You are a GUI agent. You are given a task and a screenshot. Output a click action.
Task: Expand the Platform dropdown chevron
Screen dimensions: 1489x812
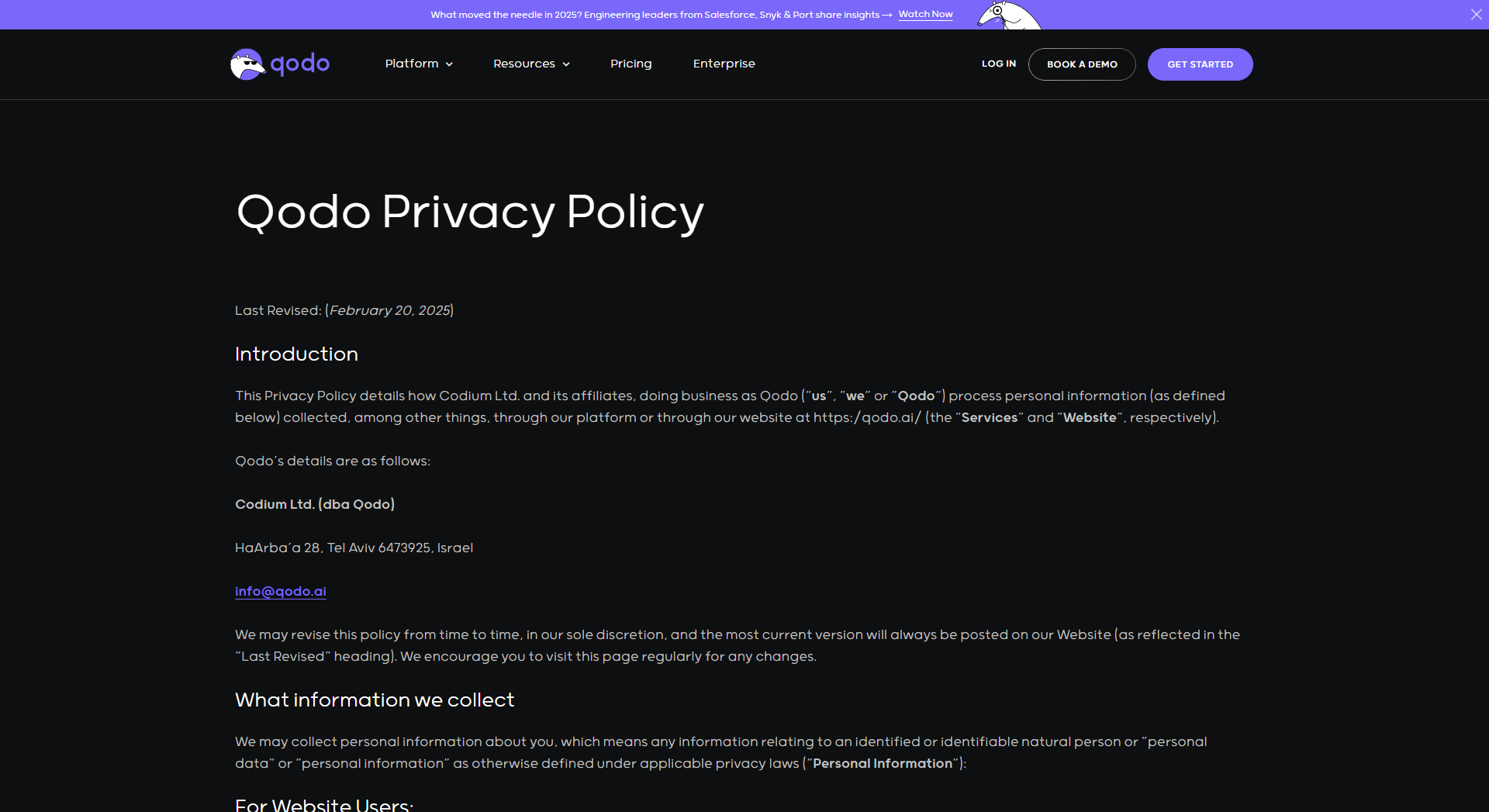point(449,64)
